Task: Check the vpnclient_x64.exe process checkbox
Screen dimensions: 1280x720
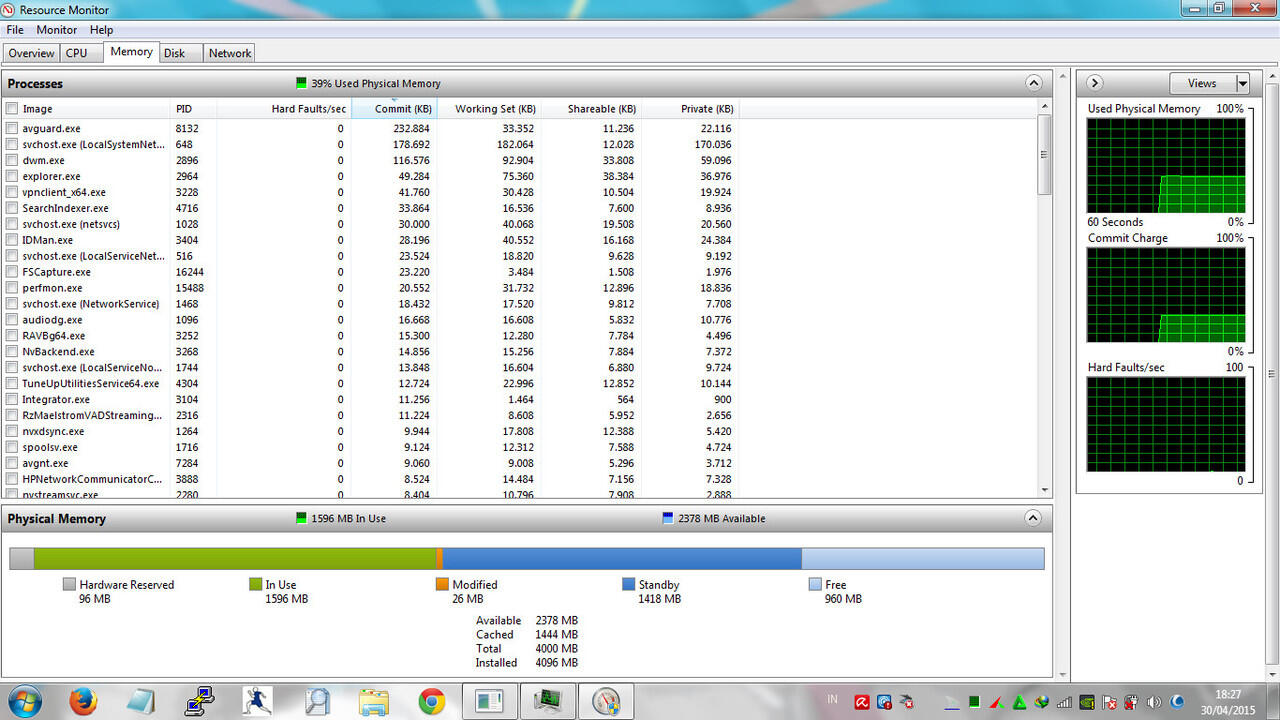Action: point(12,193)
